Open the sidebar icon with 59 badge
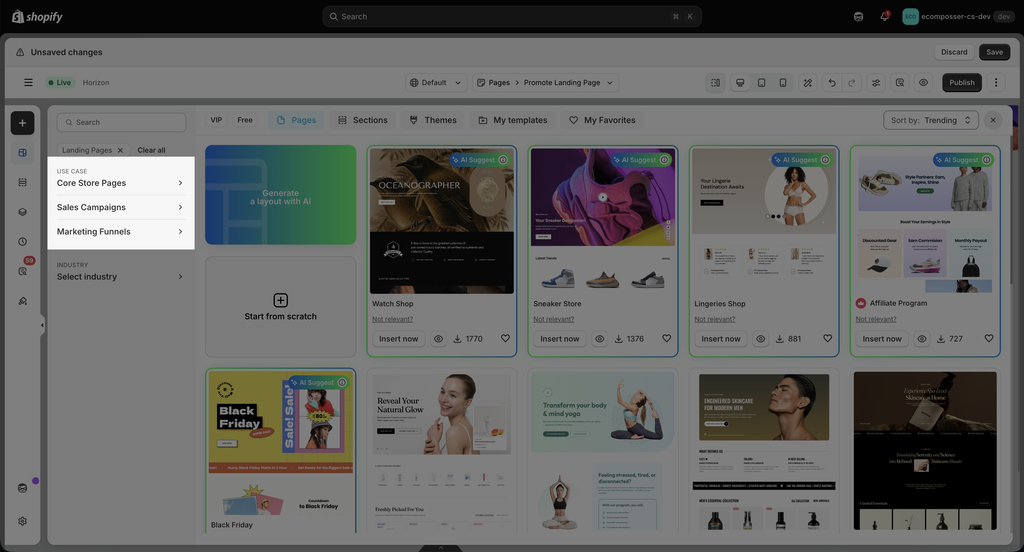 [x=22, y=271]
